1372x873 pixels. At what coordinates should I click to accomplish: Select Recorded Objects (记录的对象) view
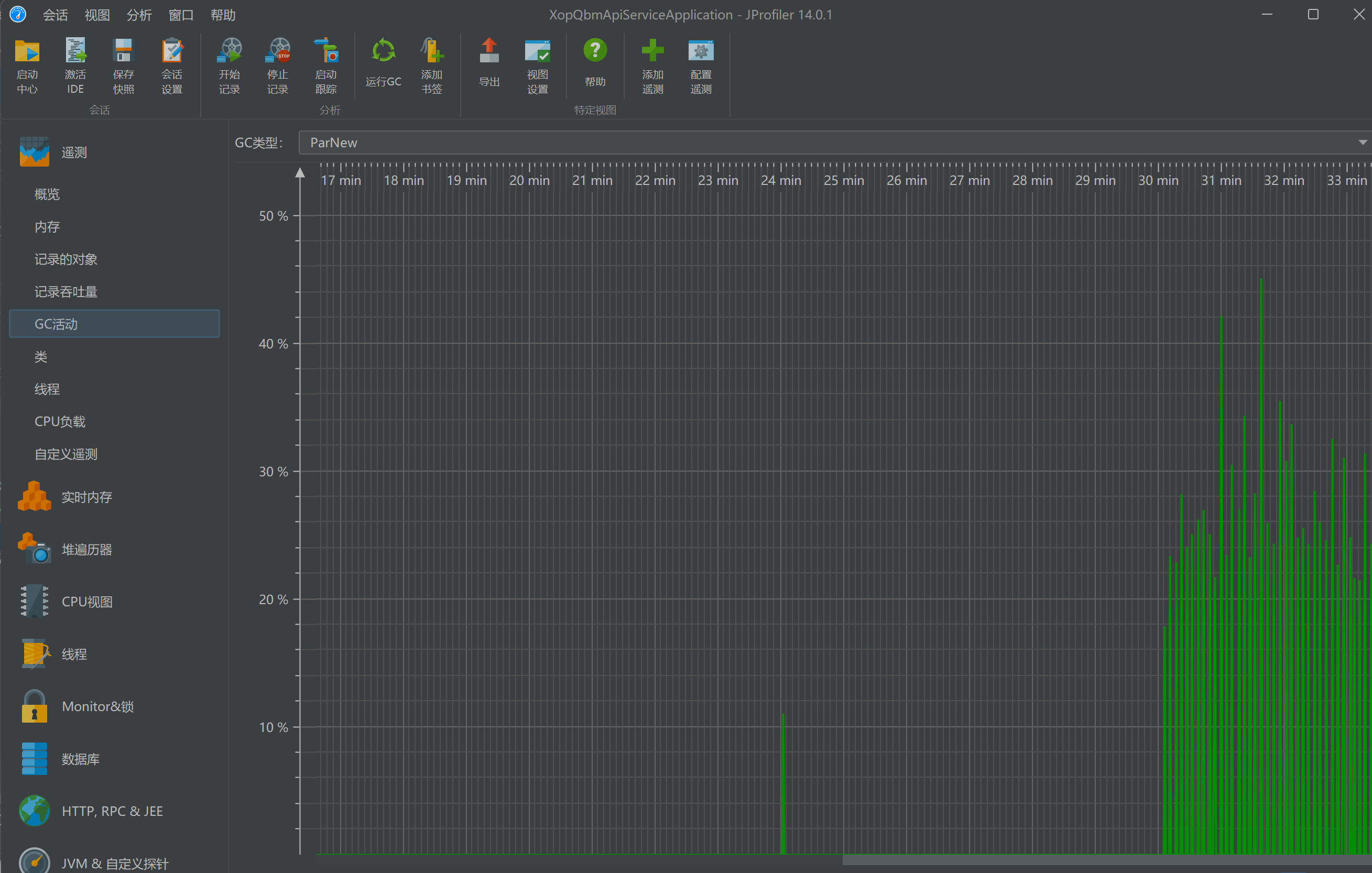66,259
